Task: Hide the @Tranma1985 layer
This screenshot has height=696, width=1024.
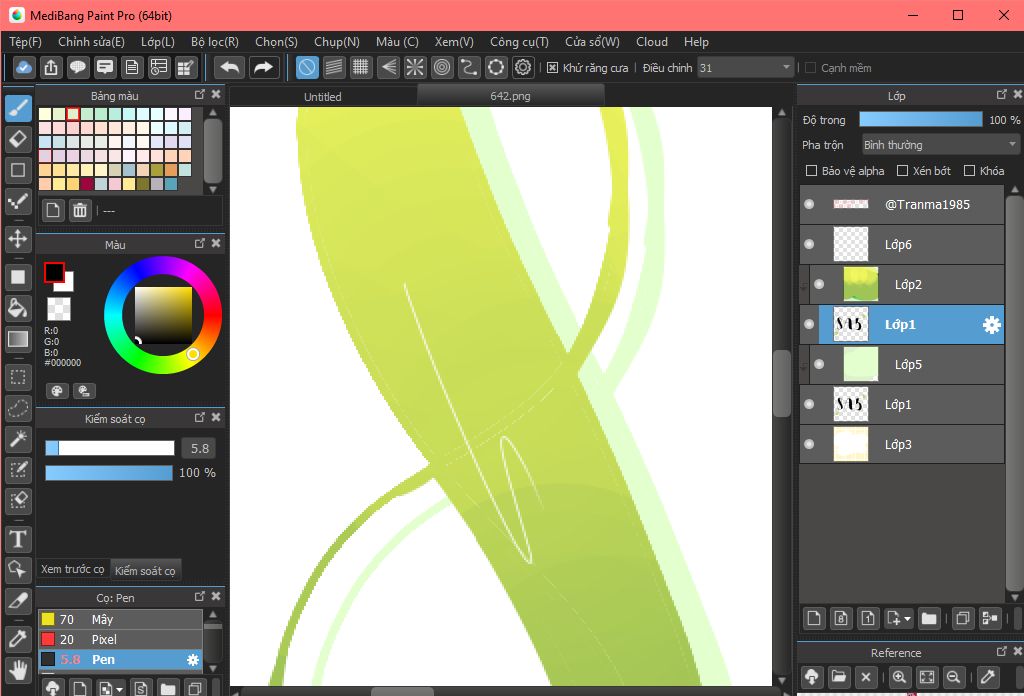Action: click(809, 204)
